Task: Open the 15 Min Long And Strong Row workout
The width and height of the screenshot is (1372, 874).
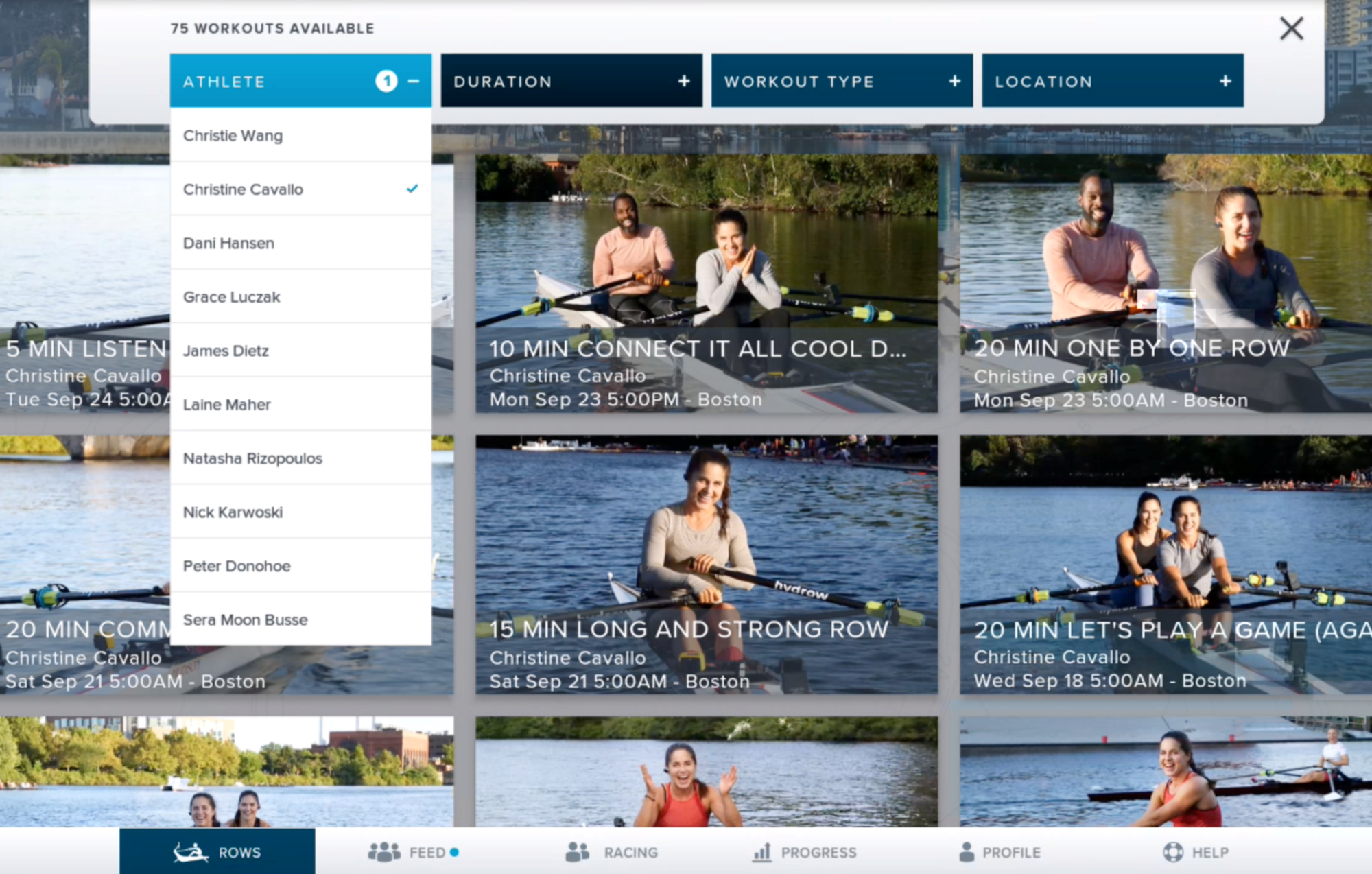Action: pos(707,565)
